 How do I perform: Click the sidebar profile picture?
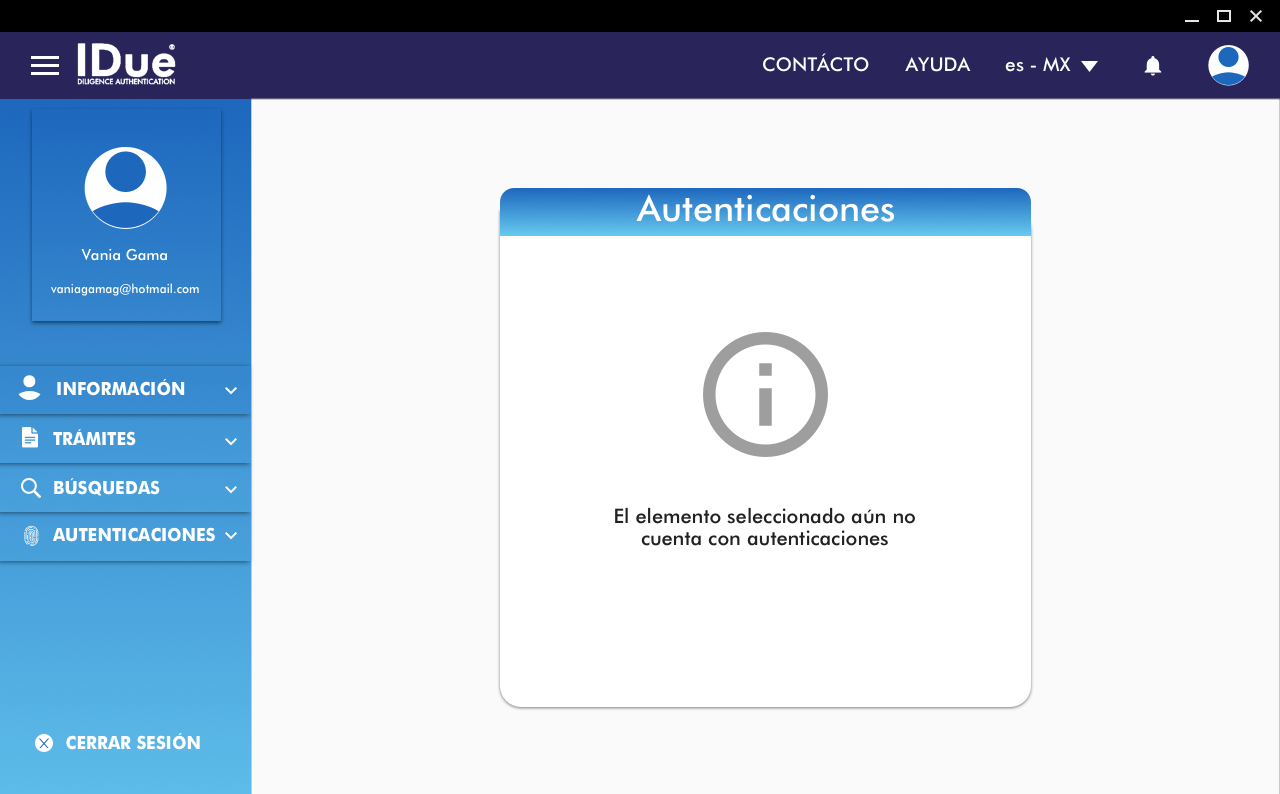pyautogui.click(x=125, y=188)
